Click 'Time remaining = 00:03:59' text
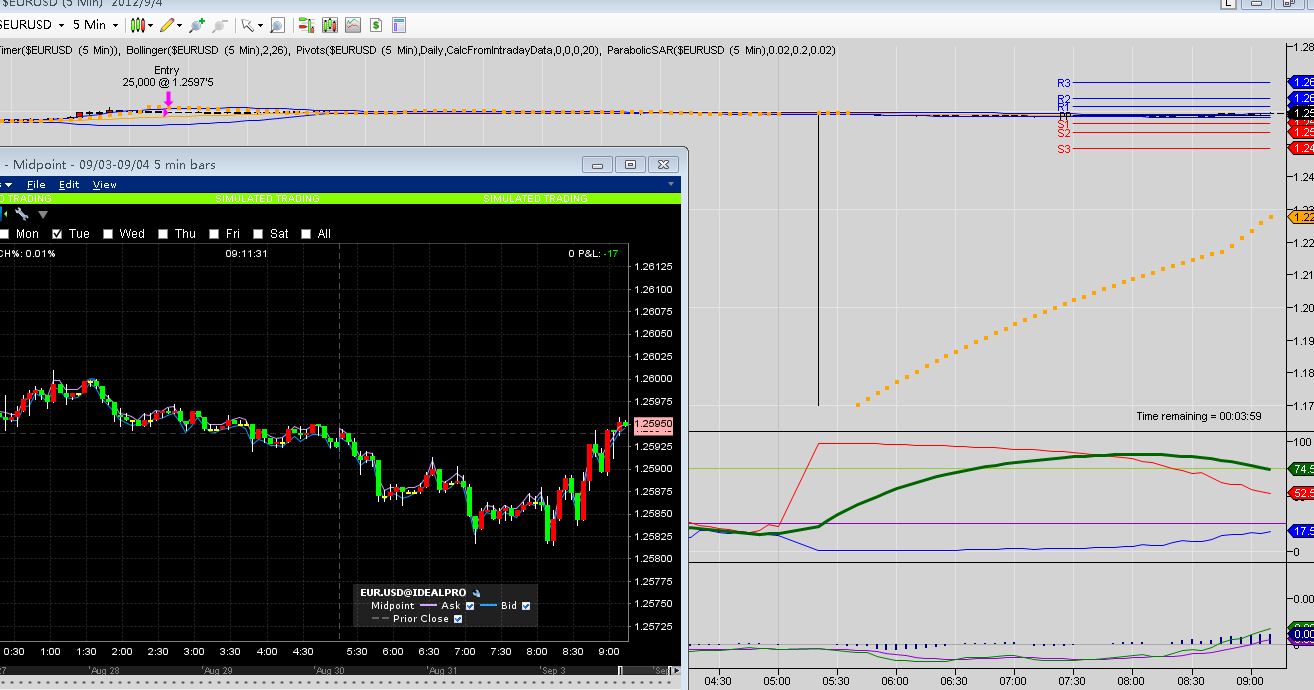The height and width of the screenshot is (690, 1314). (1198, 416)
